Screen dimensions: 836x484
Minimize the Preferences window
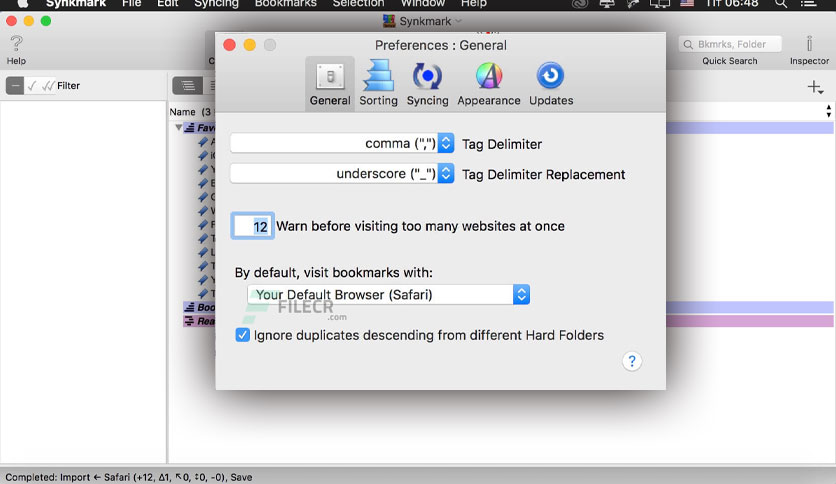pyautogui.click(x=250, y=45)
